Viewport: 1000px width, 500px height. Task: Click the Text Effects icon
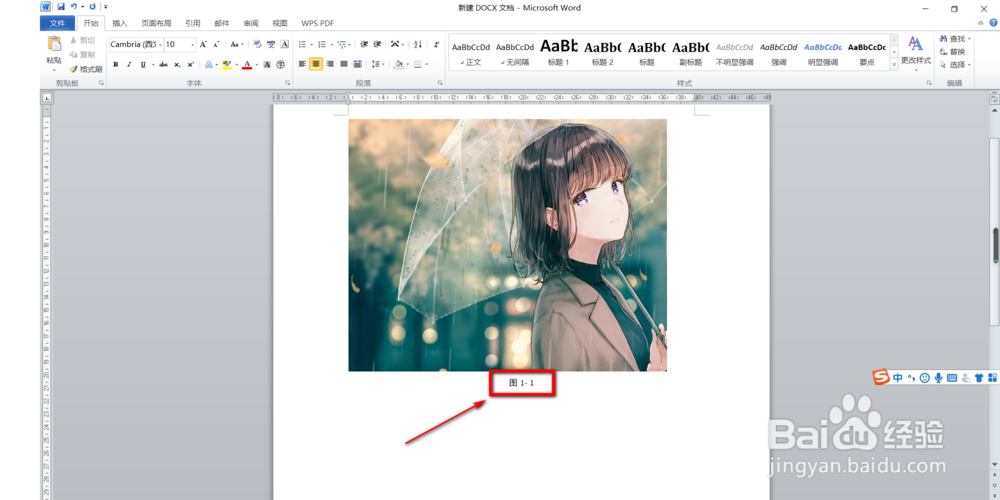click(209, 64)
